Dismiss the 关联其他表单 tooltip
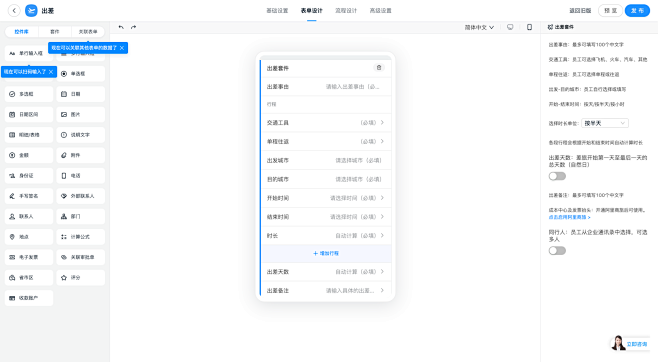658x362 pixels. pyautogui.click(x=122, y=48)
